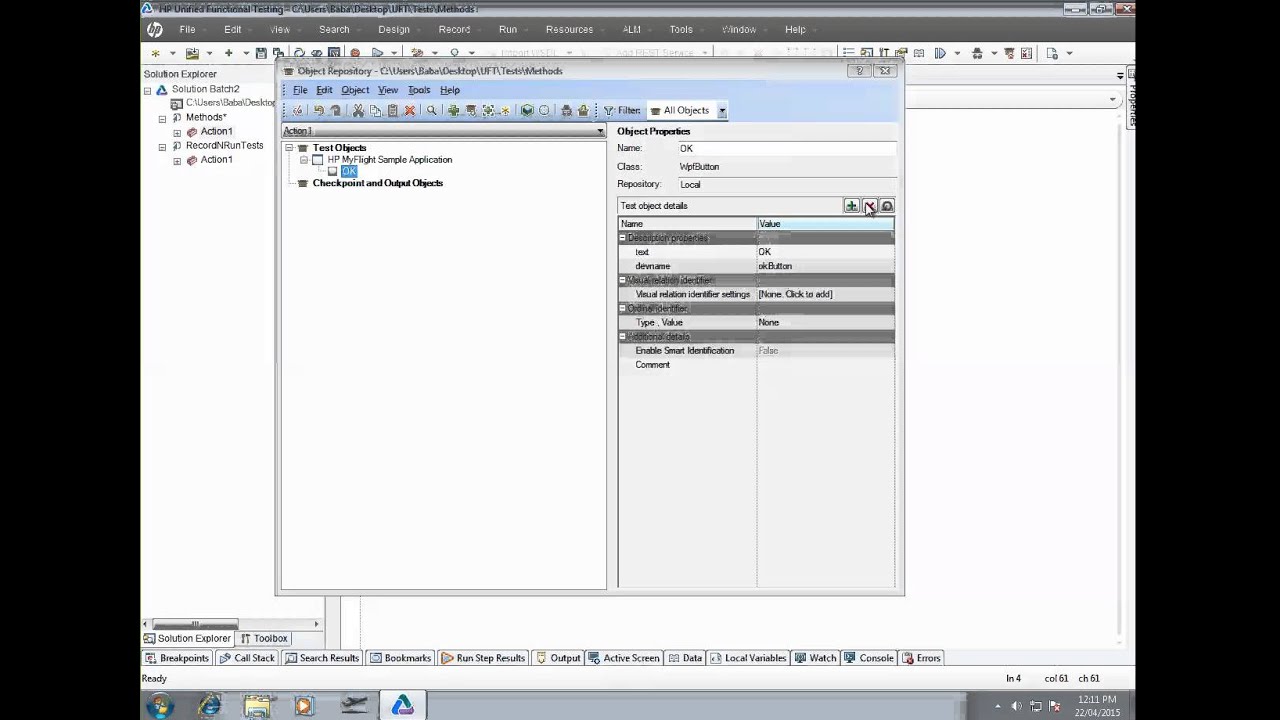Open the Filter All Objects dropdown
This screenshot has width=1280, height=720.
[722, 111]
